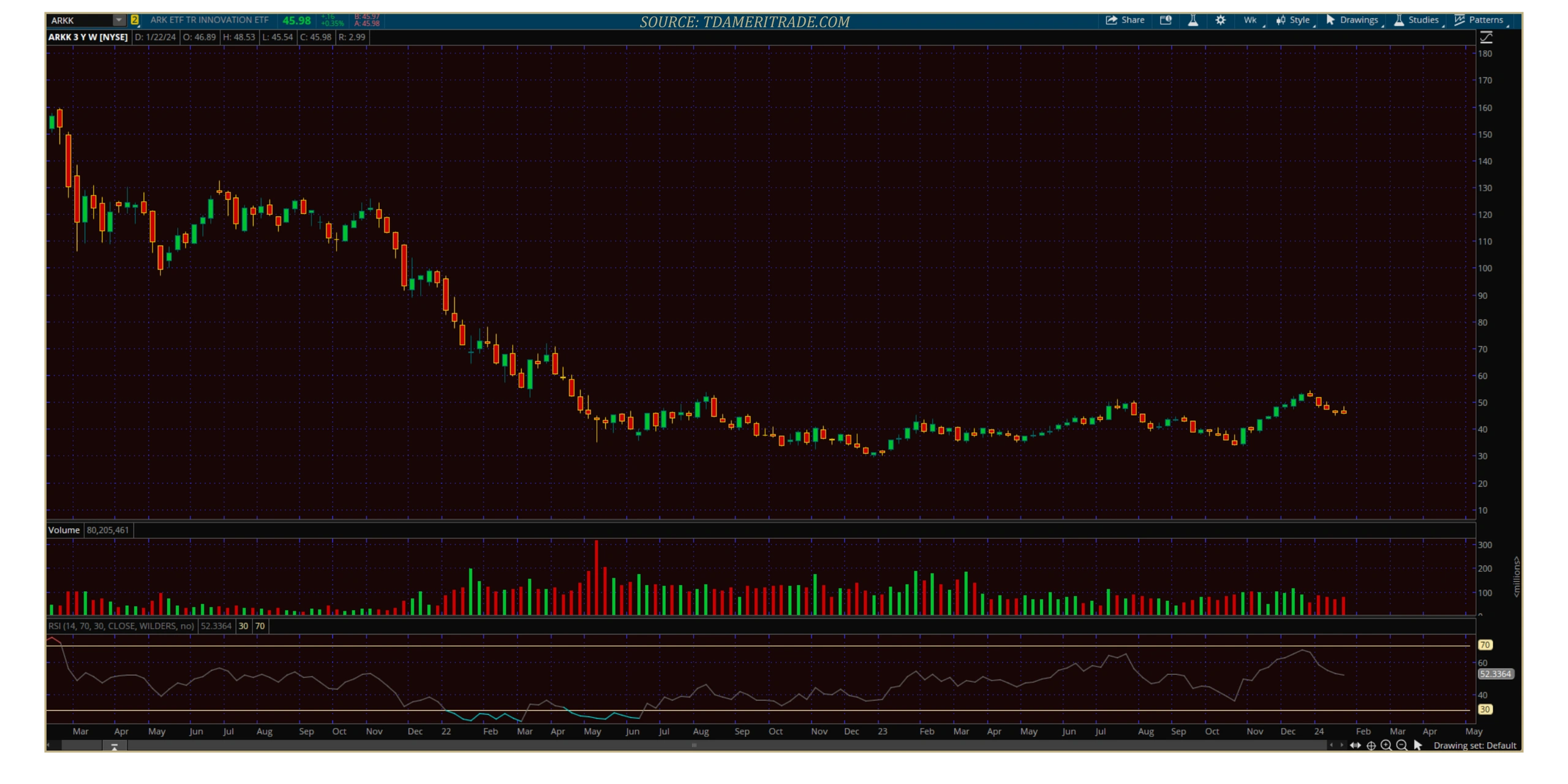This screenshot has height=784, width=1568.
Task: Activate the crosshair pan tool icon
Action: click(x=1371, y=745)
